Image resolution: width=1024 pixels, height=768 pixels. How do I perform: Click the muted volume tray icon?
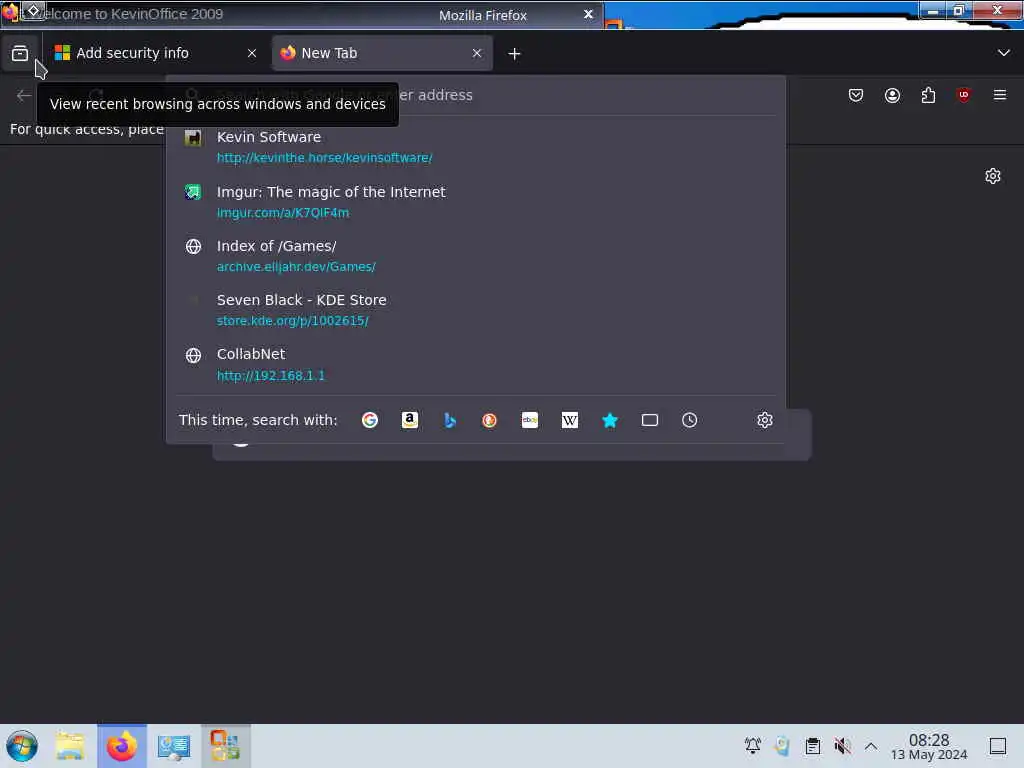[842, 746]
